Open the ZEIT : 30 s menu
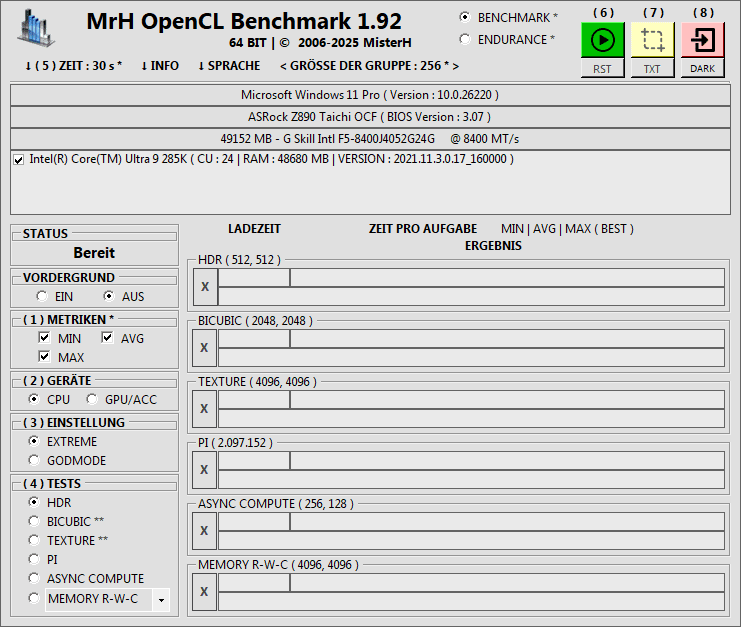This screenshot has width=741, height=627. click(73, 66)
